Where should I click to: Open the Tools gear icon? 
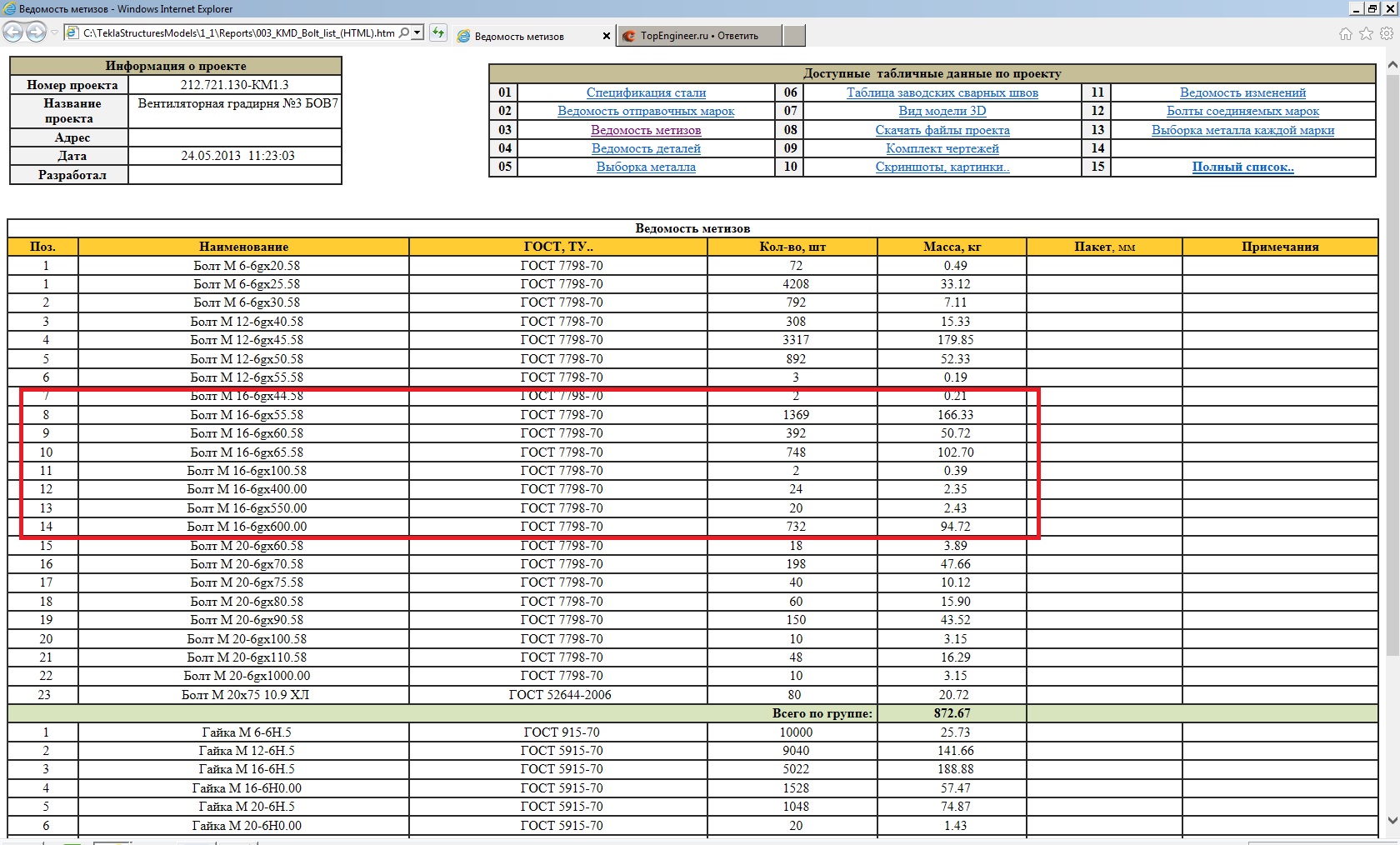pos(1387,34)
